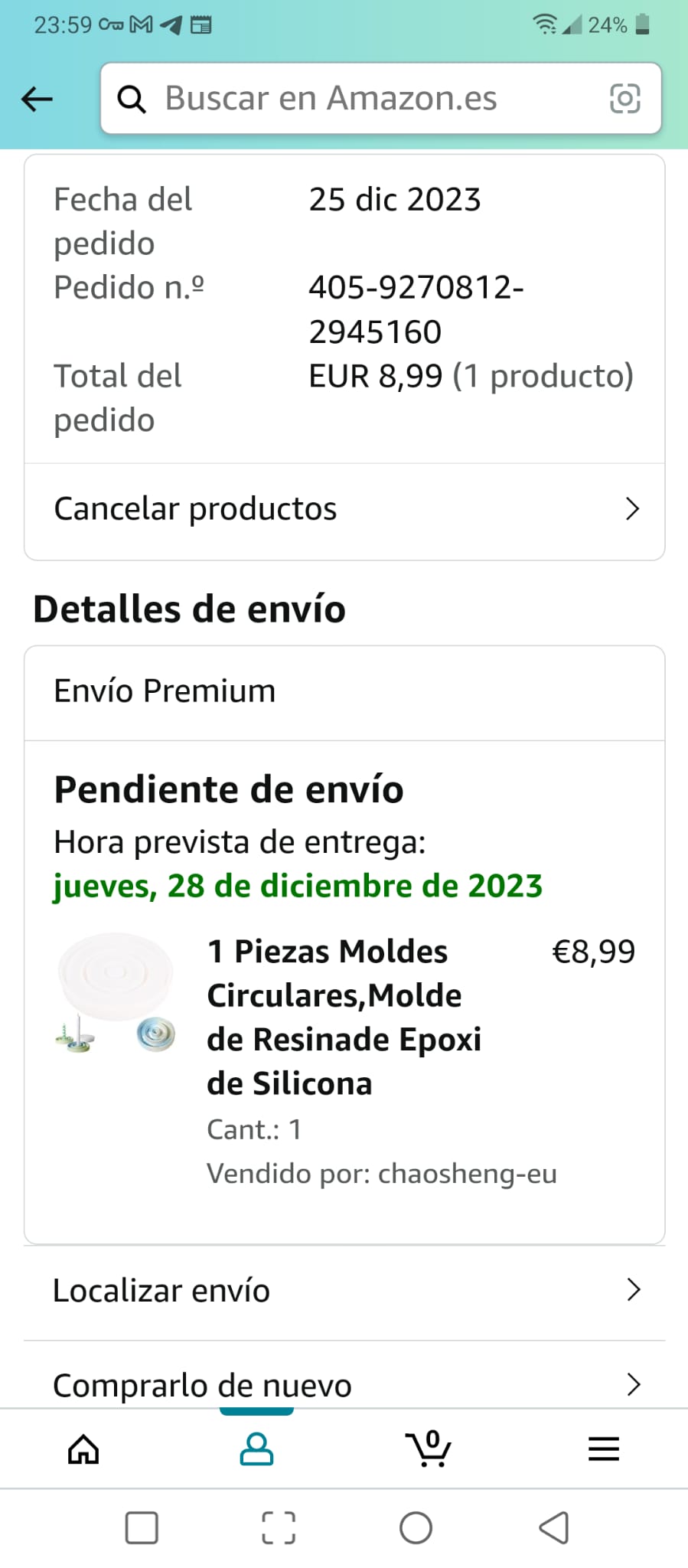Screen dimensions: 688x1568
Task: Open the camera scan icon
Action: click(x=624, y=99)
